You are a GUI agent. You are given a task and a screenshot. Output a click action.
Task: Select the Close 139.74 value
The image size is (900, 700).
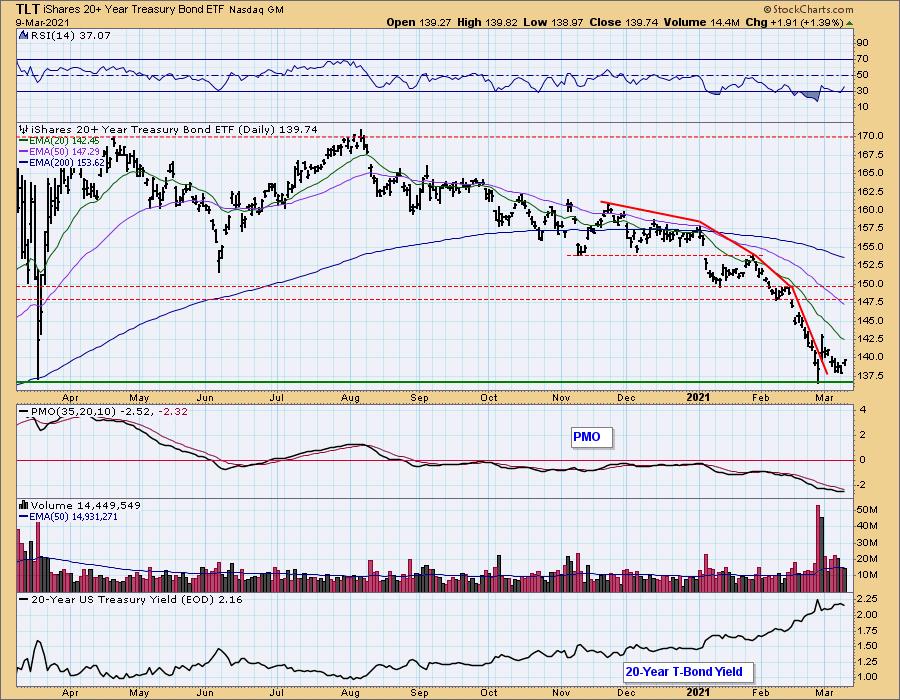pos(624,22)
